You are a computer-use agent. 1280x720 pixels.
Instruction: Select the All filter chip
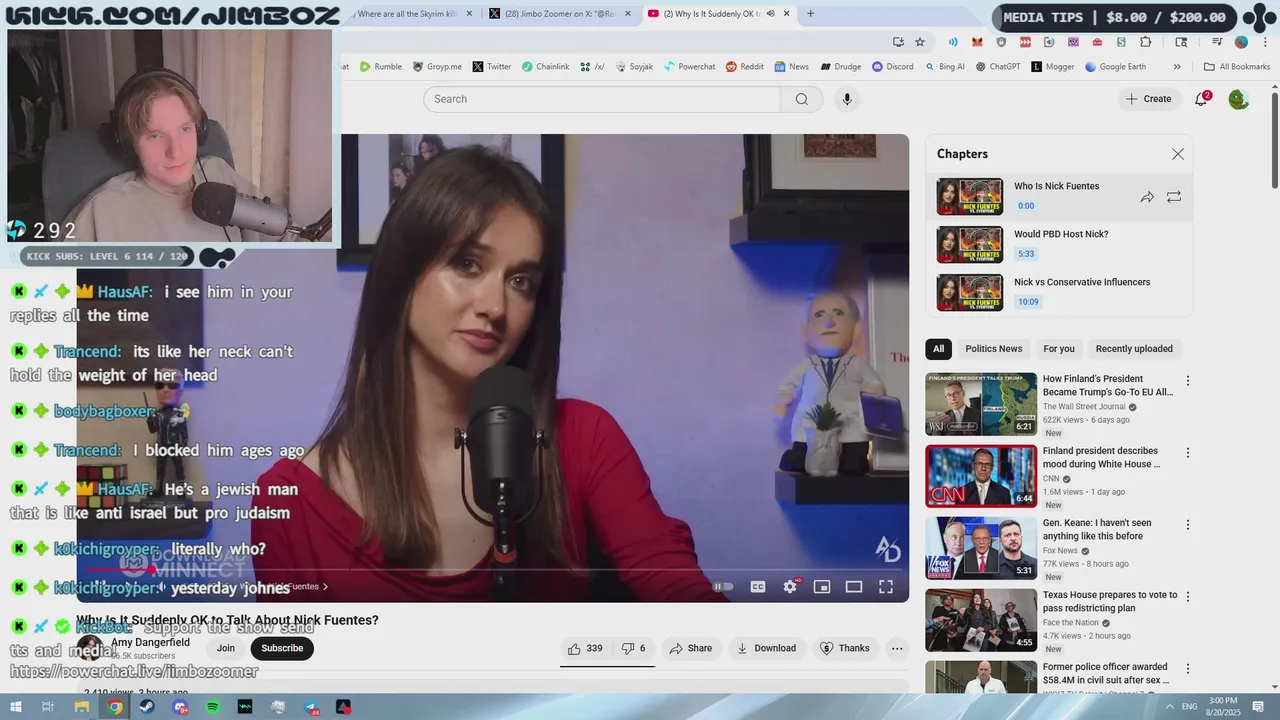(938, 349)
